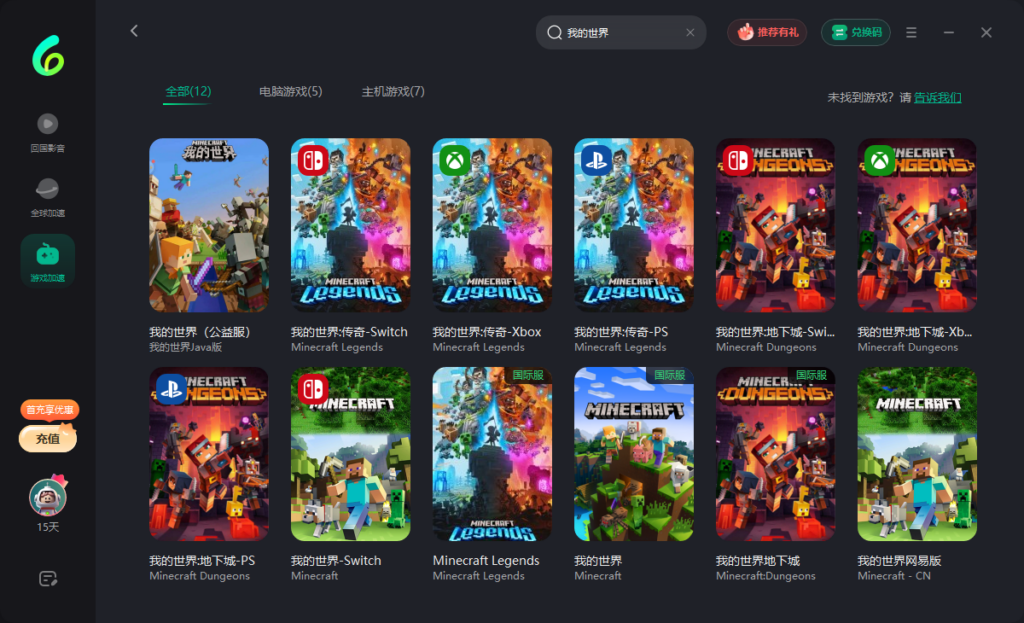Click the subtitle 我的世界Java版
Screen dimensions: 1024x623
[185, 347]
